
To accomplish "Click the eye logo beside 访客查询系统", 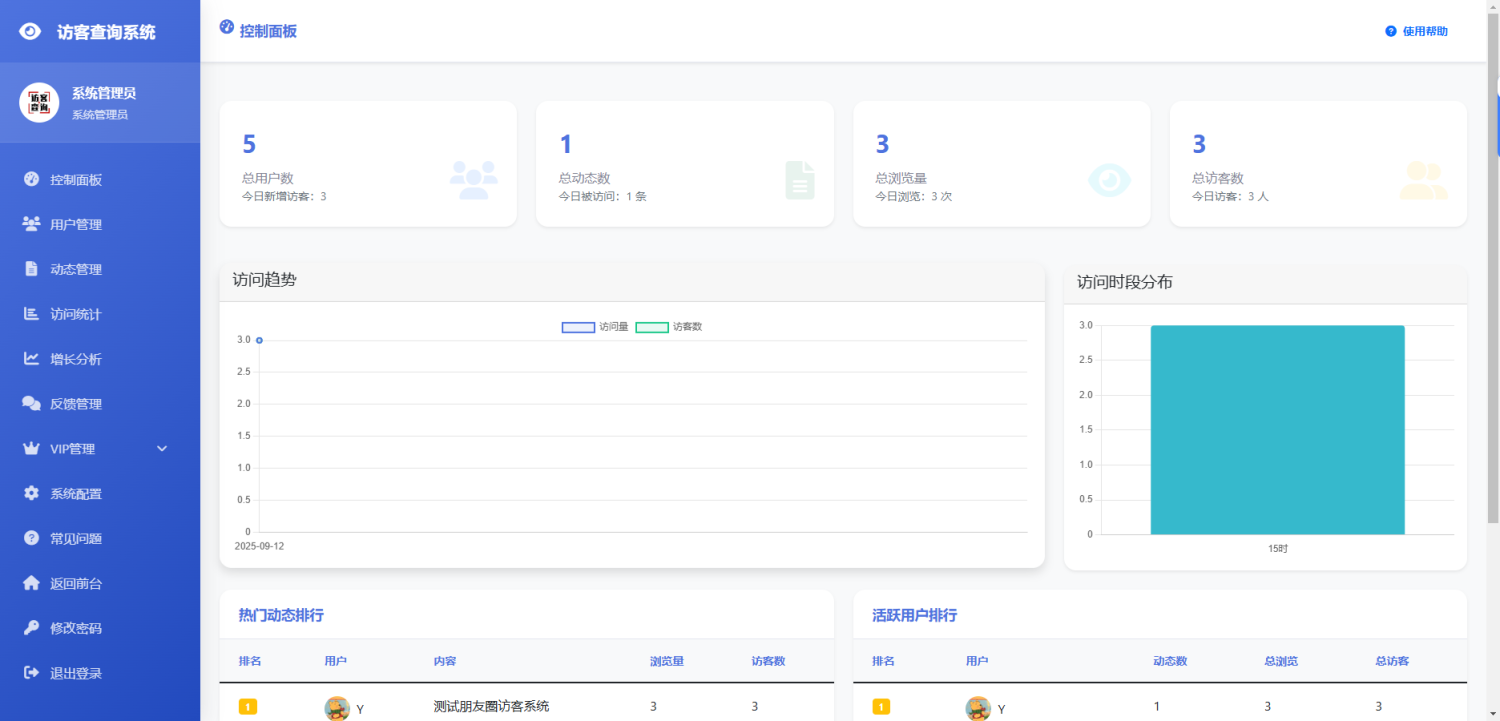I will (x=31, y=32).
